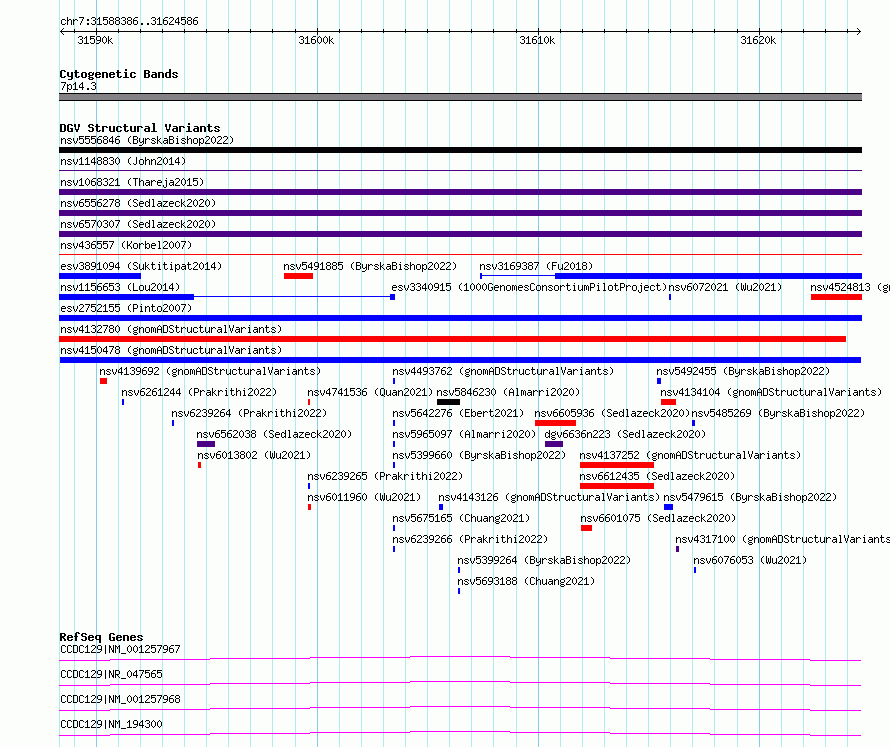Click the nsv5693188 (Chuang2021) label
This screenshot has height=747, width=890.
click(526, 581)
